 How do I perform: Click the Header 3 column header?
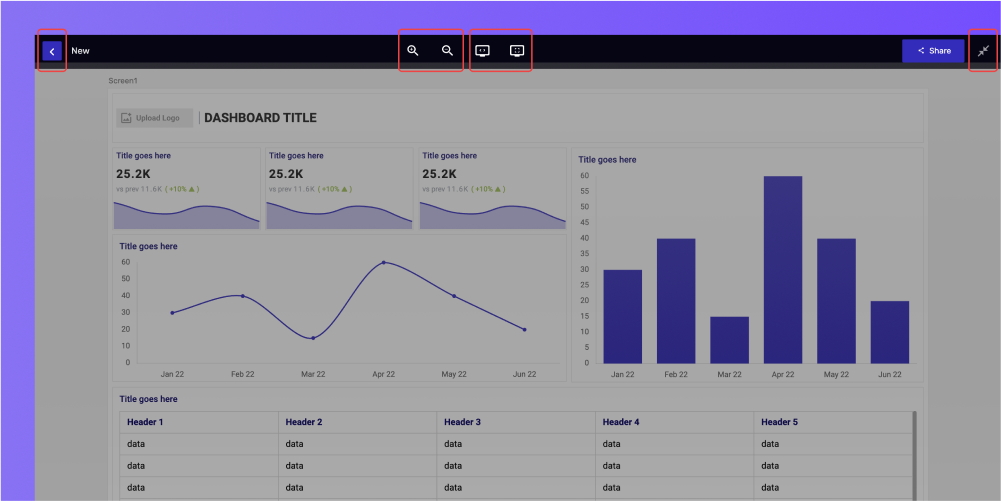pyautogui.click(x=516, y=422)
